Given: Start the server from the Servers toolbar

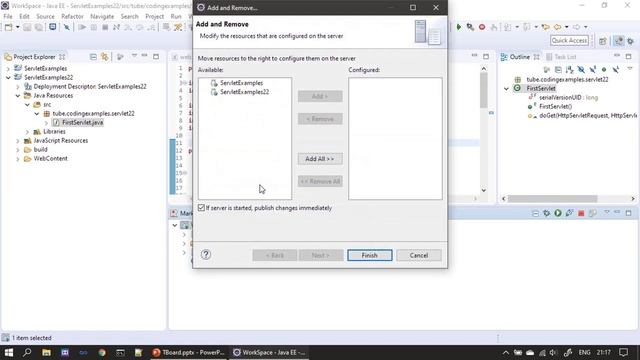Looking at the screenshot, I should point(558,213).
